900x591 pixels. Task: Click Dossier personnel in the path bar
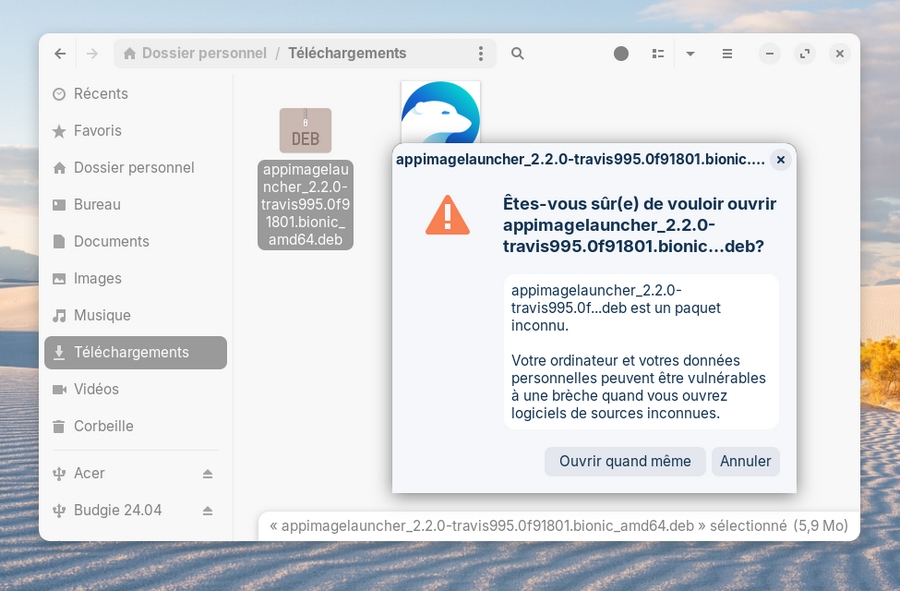click(x=203, y=54)
